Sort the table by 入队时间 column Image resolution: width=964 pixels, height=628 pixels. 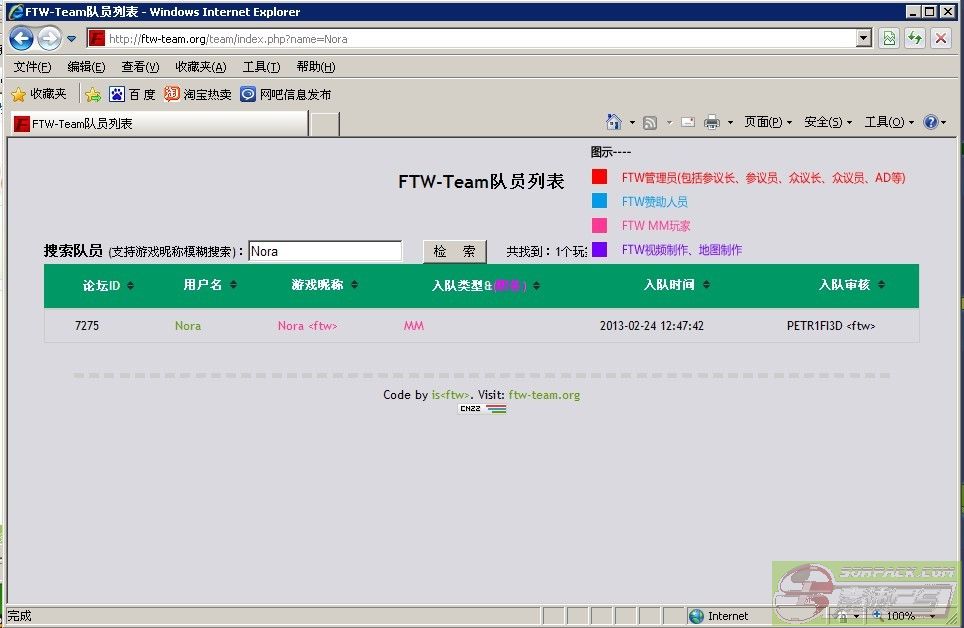[677, 286]
